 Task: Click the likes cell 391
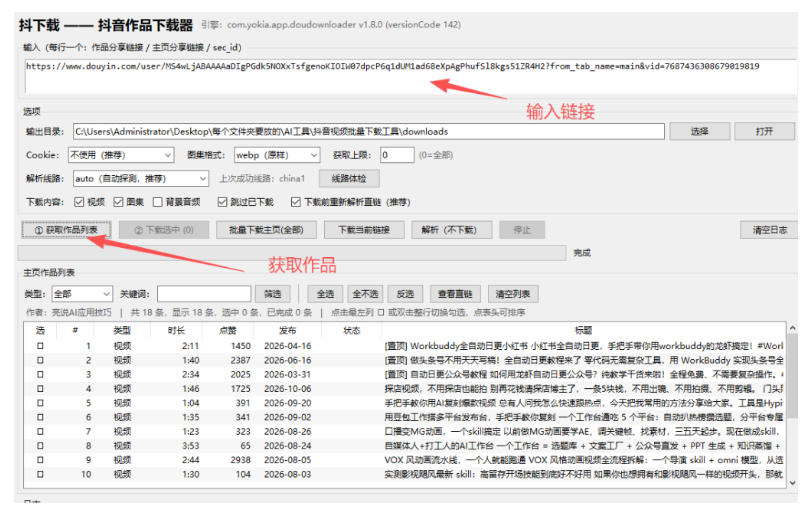click(x=243, y=403)
